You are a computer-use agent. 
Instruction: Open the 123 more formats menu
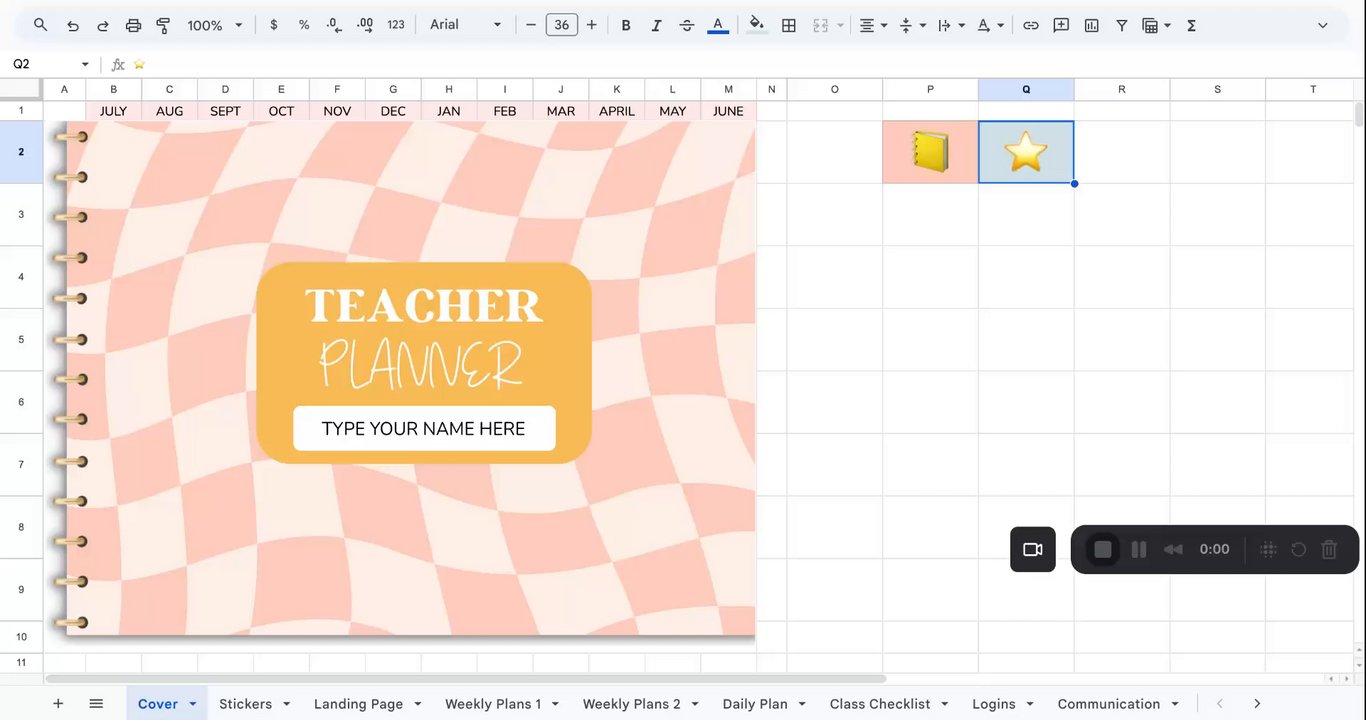[x=396, y=25]
